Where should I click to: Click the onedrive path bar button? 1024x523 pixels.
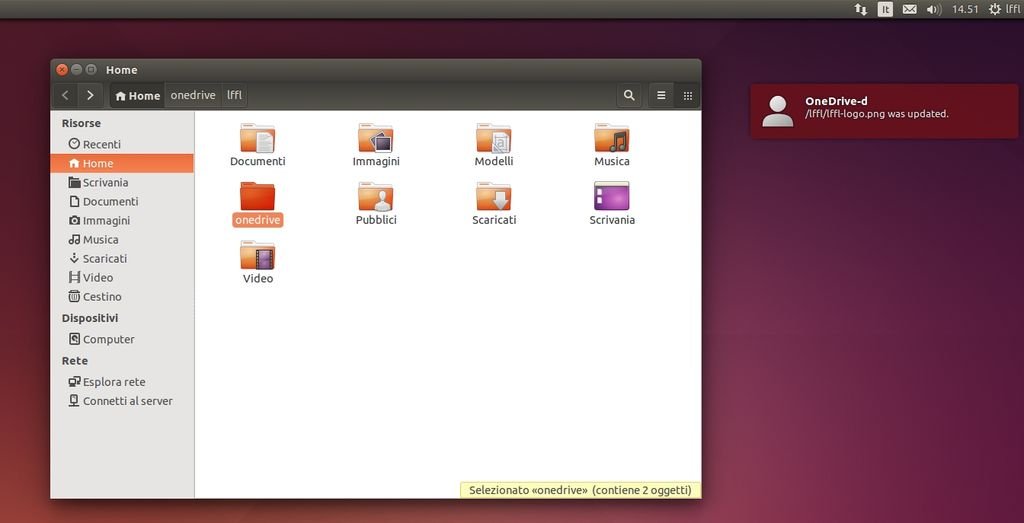193,96
